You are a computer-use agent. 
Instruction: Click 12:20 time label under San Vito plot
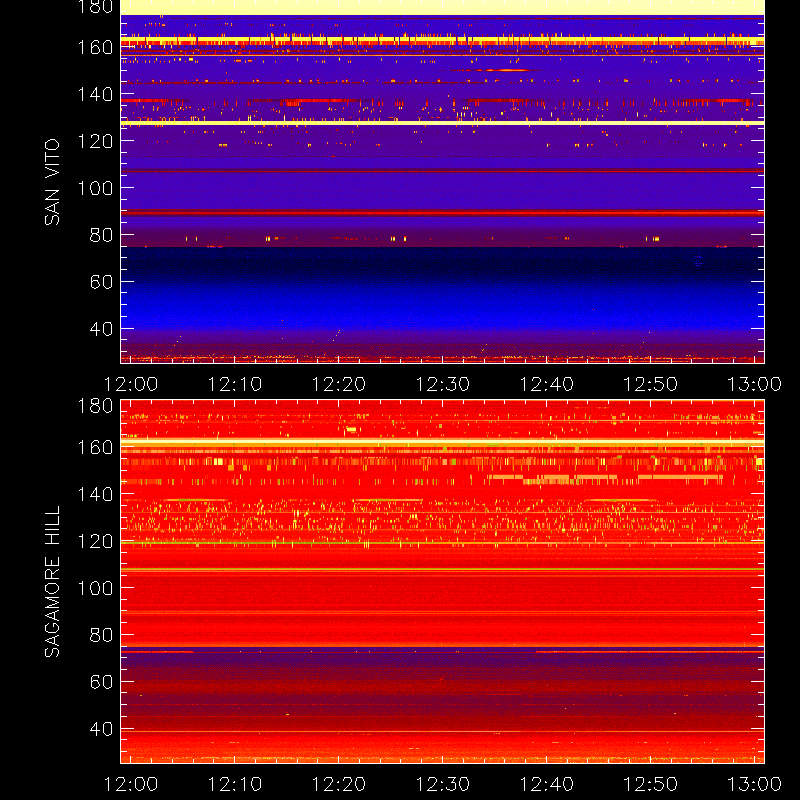[339, 384]
